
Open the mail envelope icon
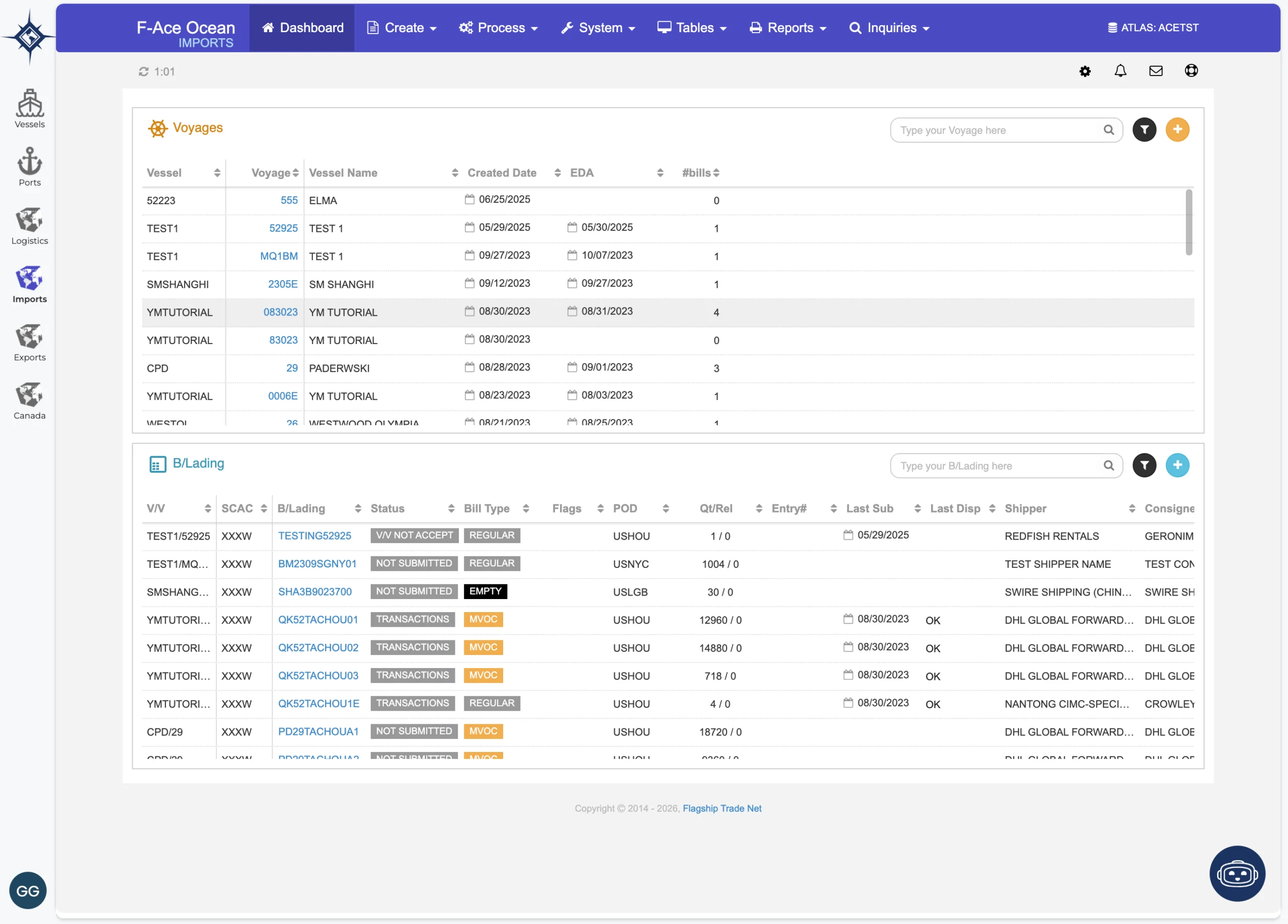(1156, 71)
